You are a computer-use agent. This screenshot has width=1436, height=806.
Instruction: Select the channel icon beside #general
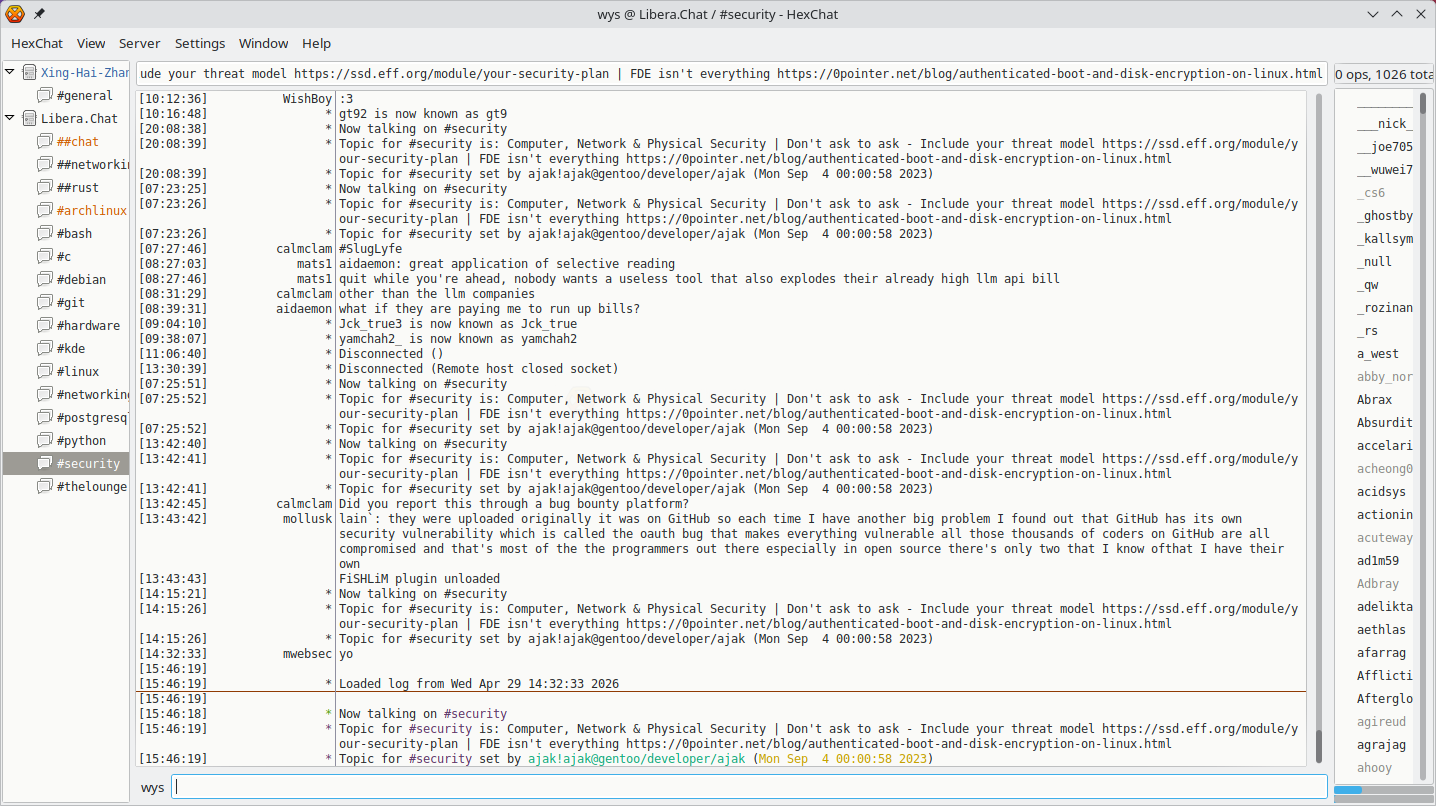coord(45,96)
